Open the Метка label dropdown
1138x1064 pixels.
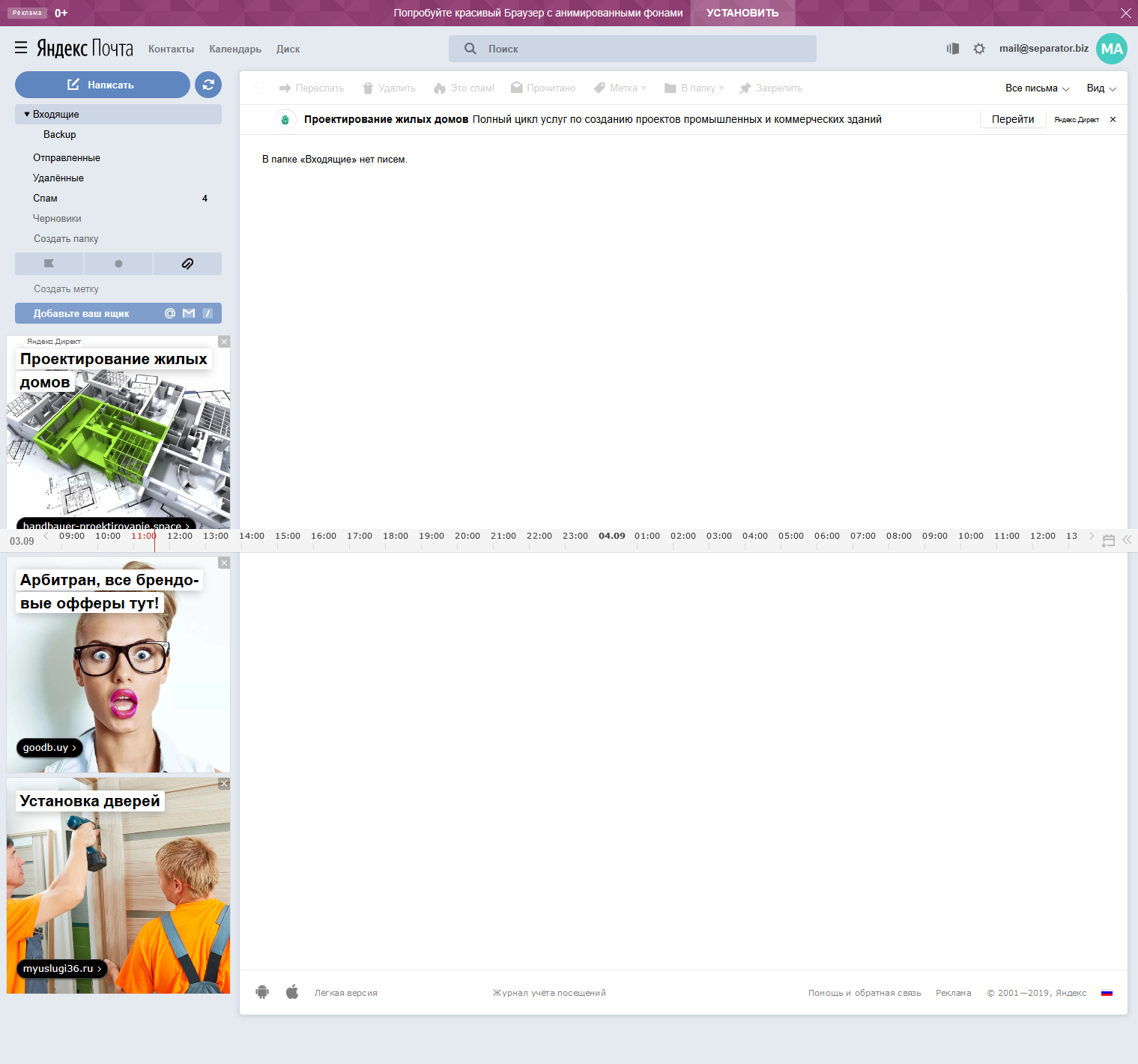pyautogui.click(x=620, y=88)
